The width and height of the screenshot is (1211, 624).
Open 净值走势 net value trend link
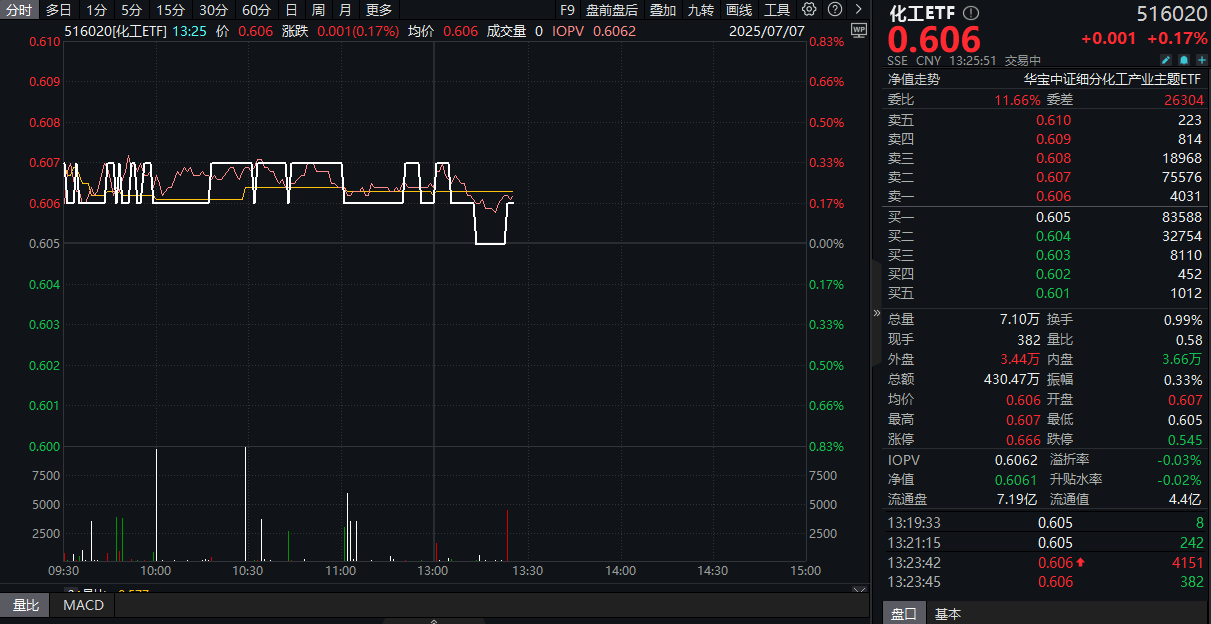click(913, 78)
